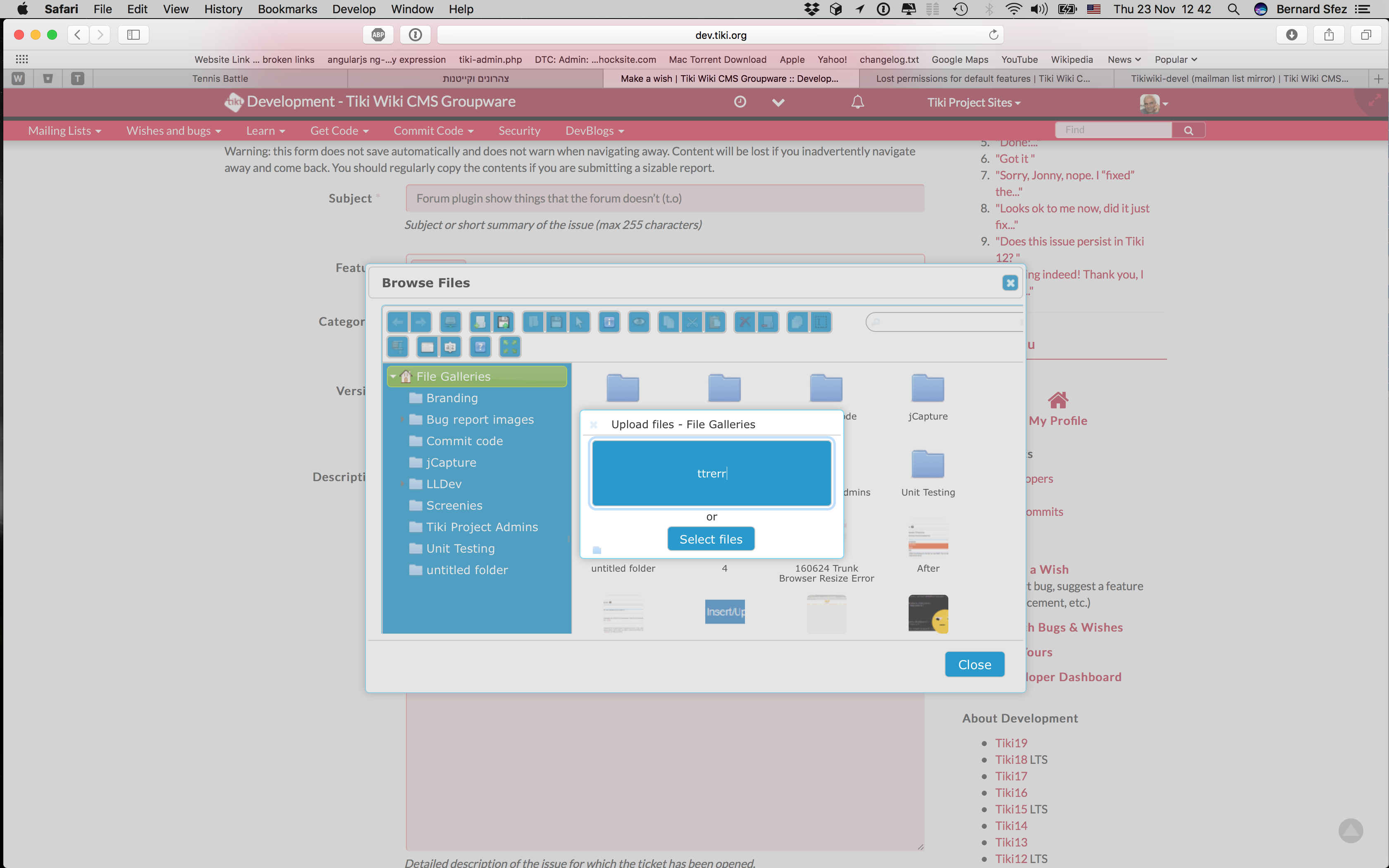Switch to the Tennis Battle tab
The height and width of the screenshot is (868, 1389).
tap(220, 79)
